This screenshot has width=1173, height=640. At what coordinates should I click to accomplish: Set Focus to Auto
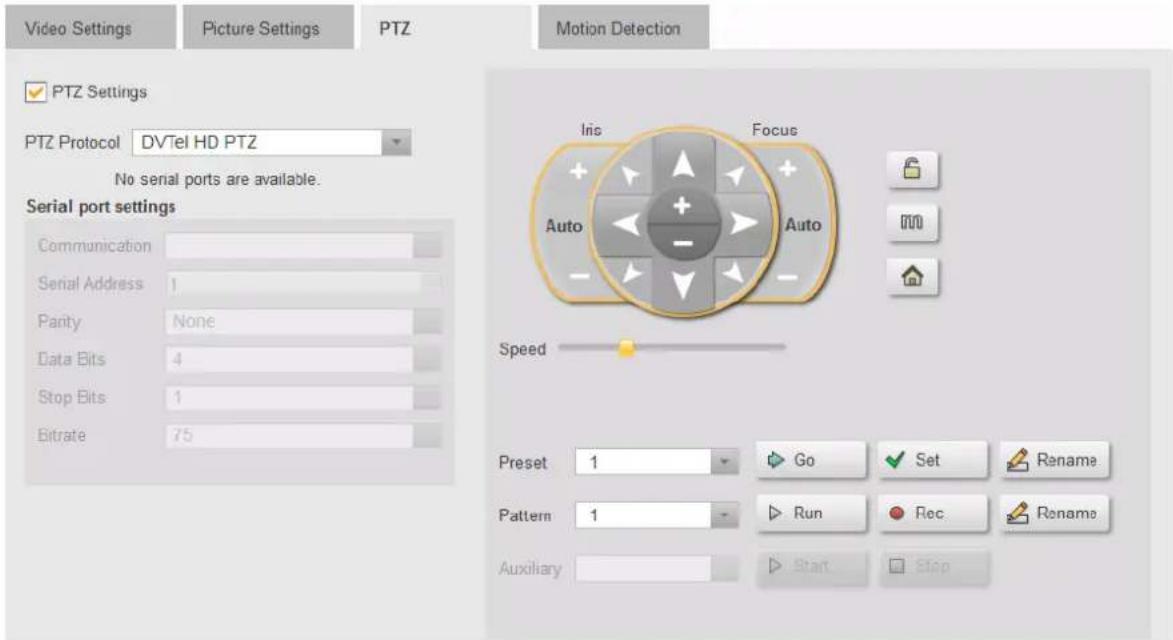(x=803, y=225)
